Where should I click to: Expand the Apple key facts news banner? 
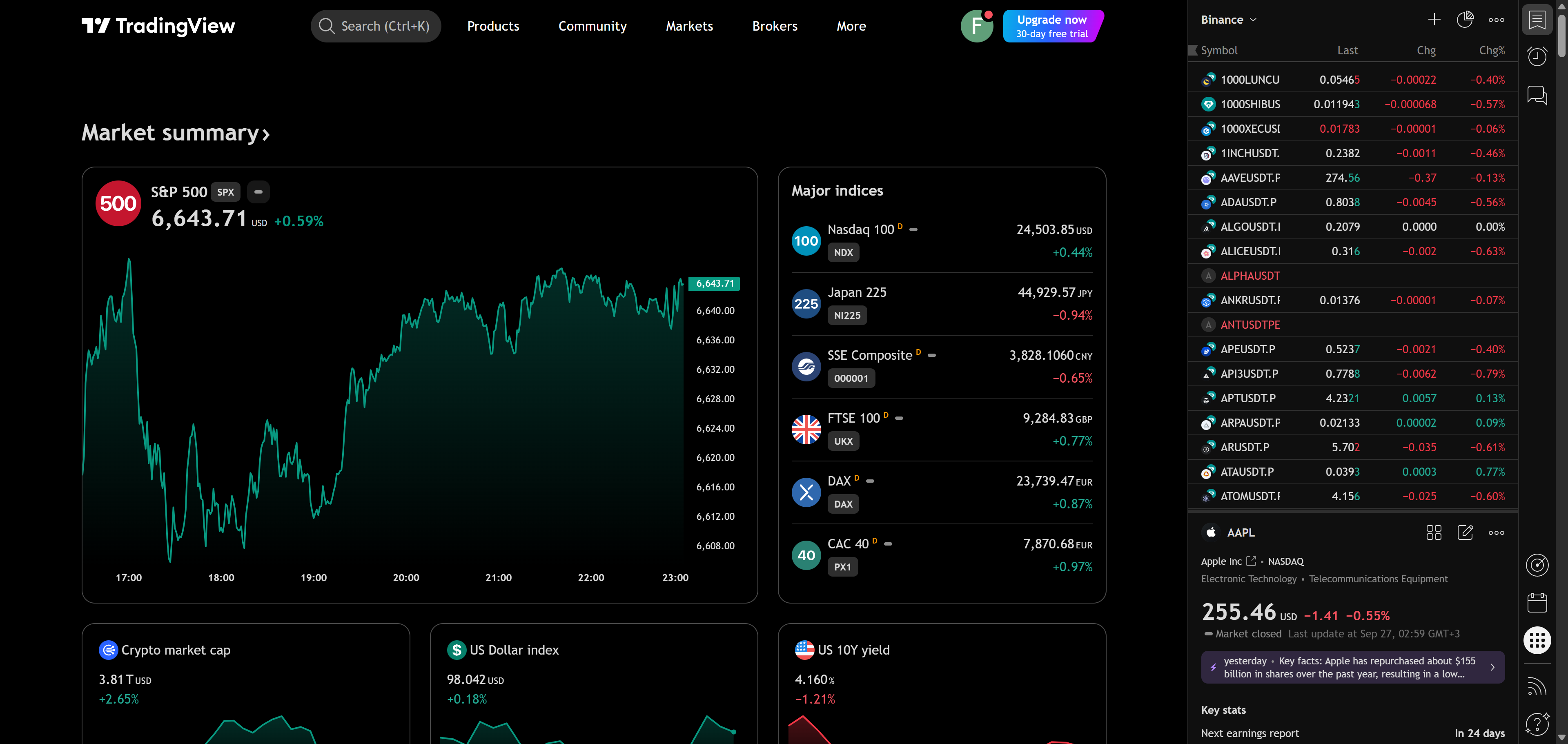[1352, 667]
